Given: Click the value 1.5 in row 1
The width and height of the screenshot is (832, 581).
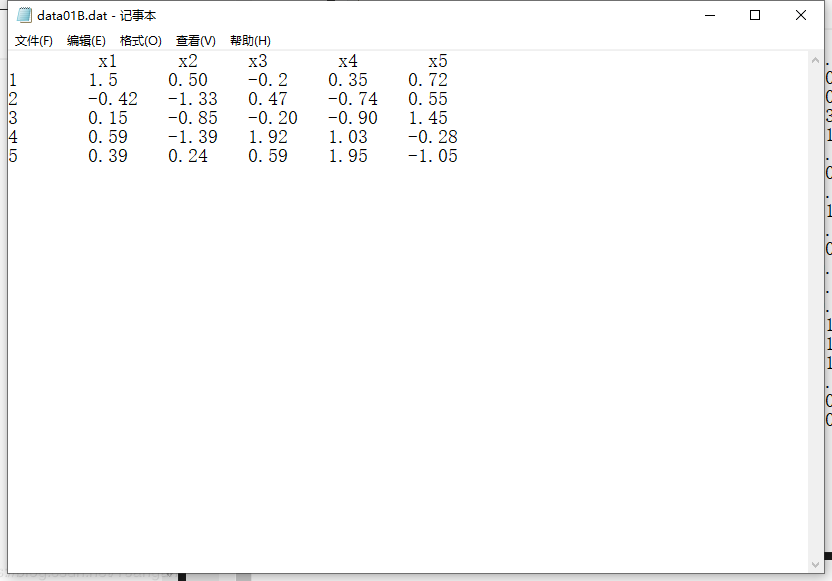Looking at the screenshot, I should coord(103,80).
